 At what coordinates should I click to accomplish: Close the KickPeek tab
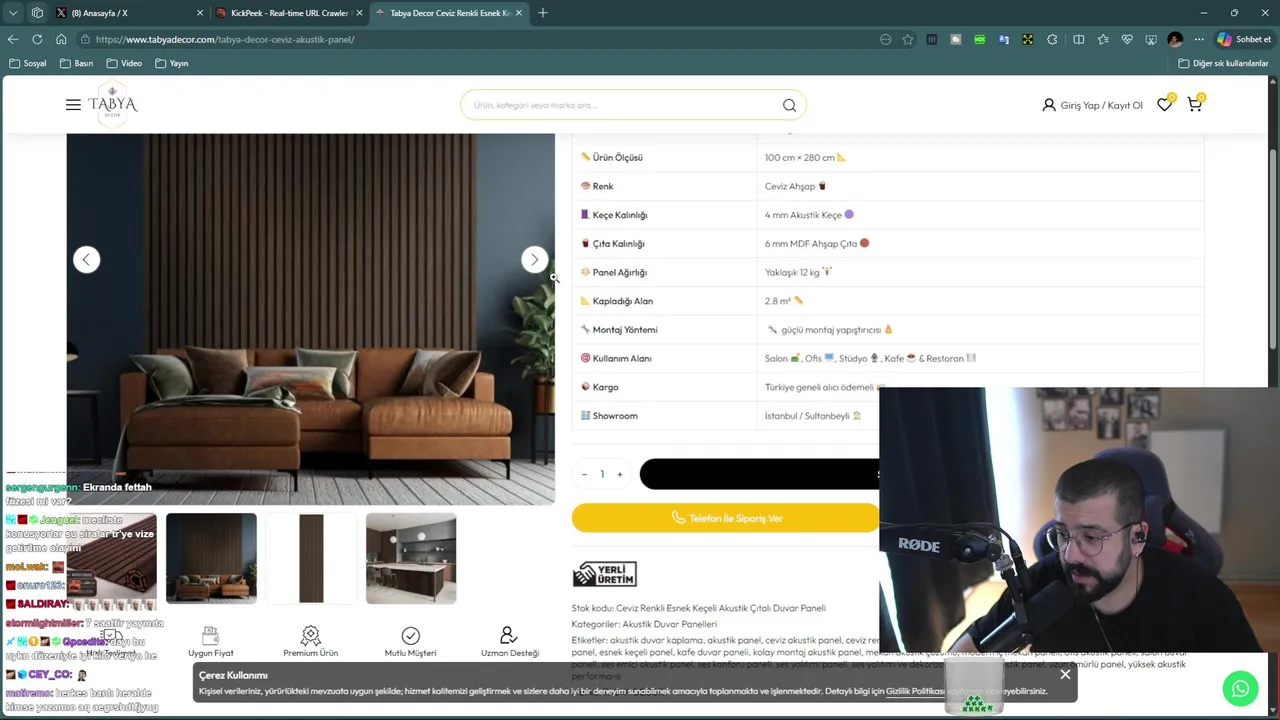click(358, 13)
